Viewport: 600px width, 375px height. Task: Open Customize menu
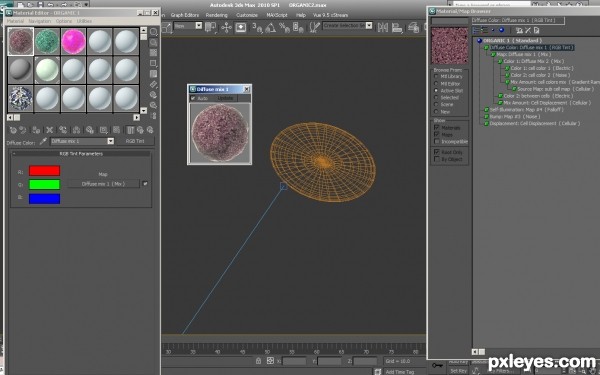247,15
